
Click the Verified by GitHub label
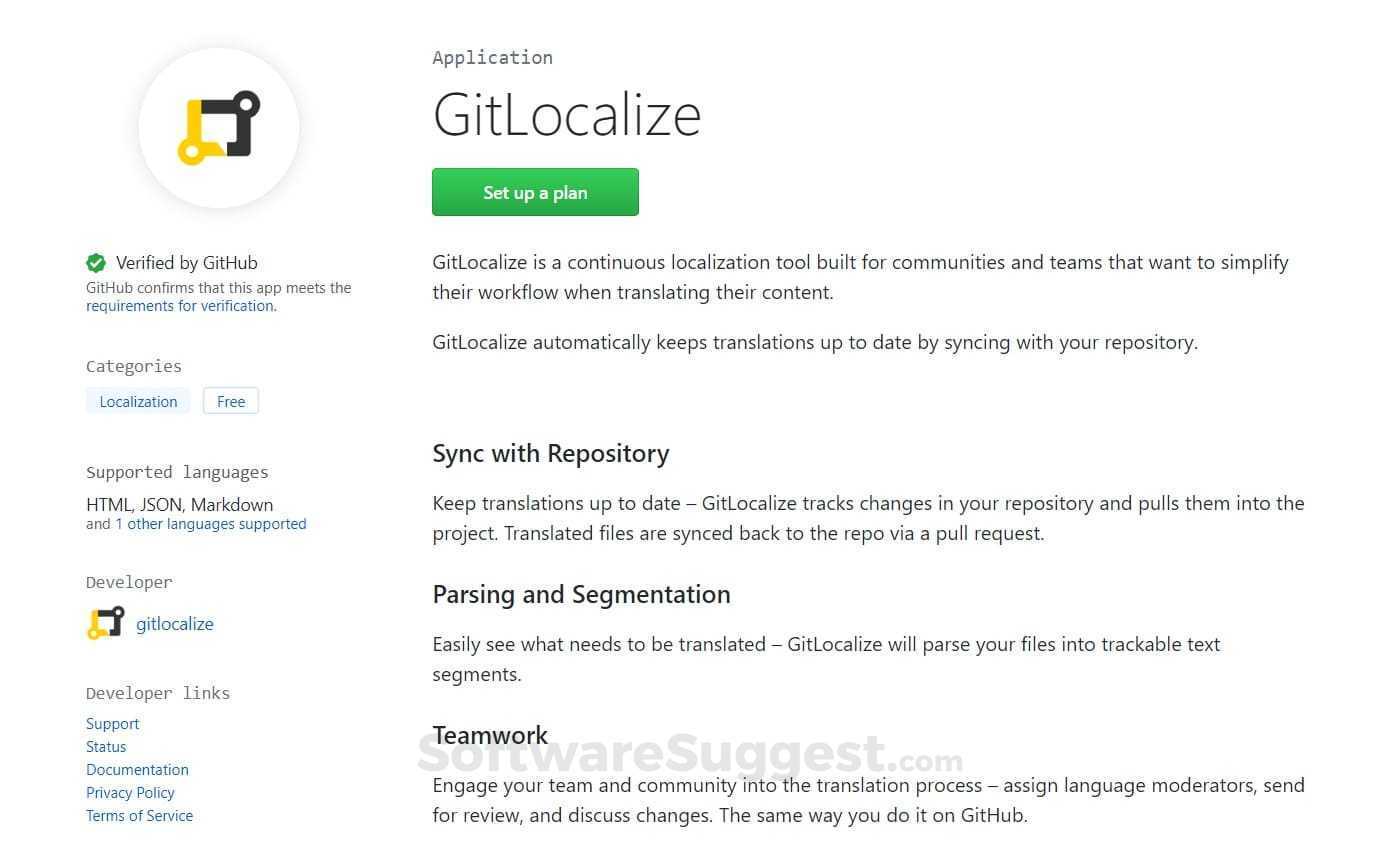(187, 263)
